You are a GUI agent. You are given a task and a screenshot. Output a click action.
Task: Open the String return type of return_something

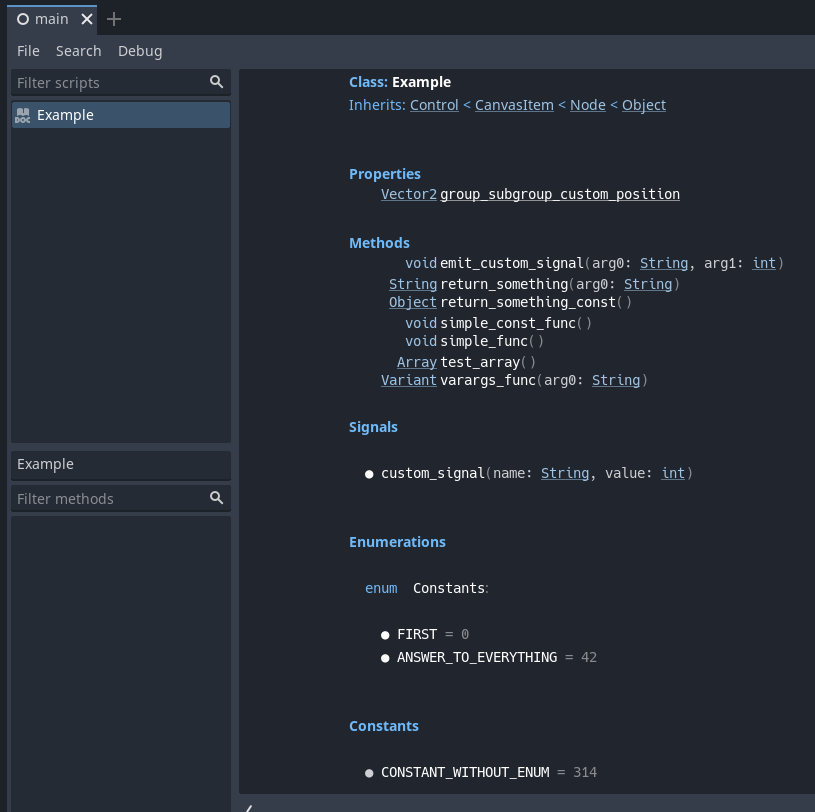point(412,284)
